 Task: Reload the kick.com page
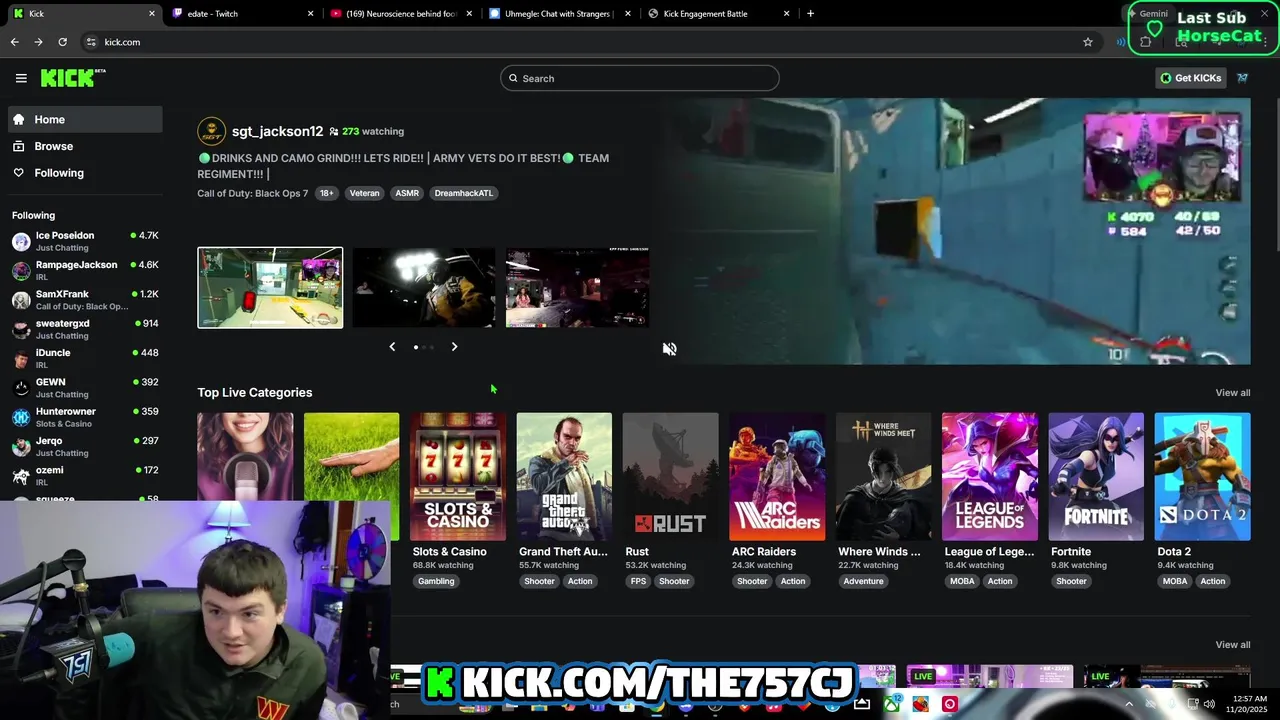pyautogui.click(x=62, y=42)
